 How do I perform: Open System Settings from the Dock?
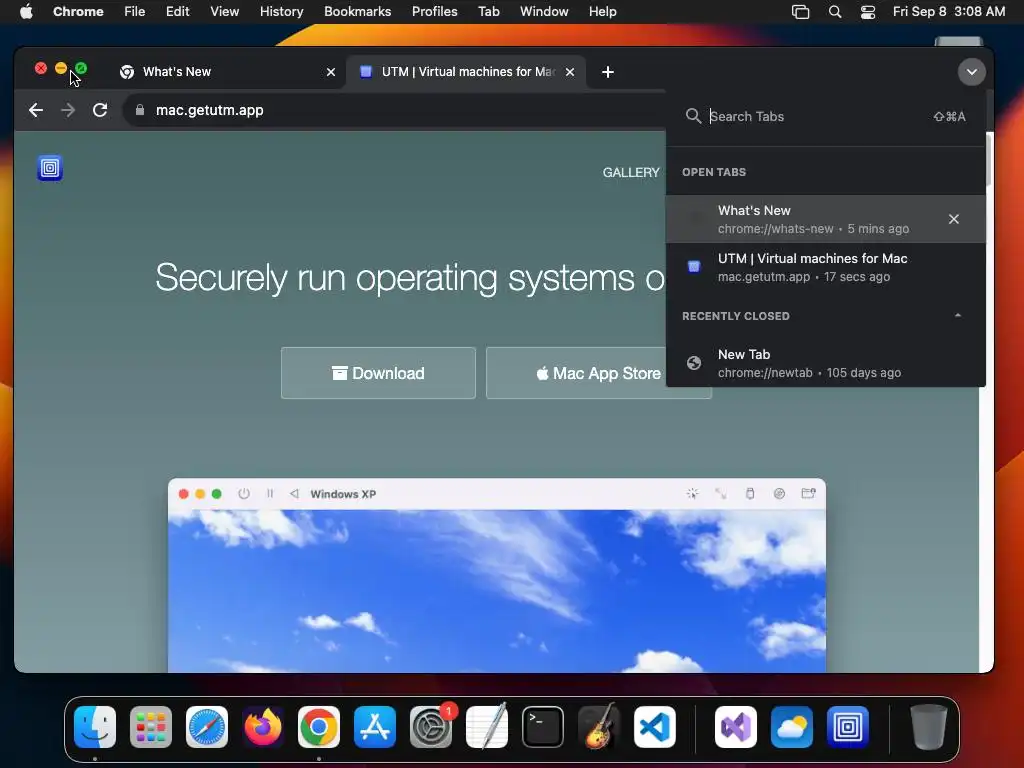coord(431,727)
